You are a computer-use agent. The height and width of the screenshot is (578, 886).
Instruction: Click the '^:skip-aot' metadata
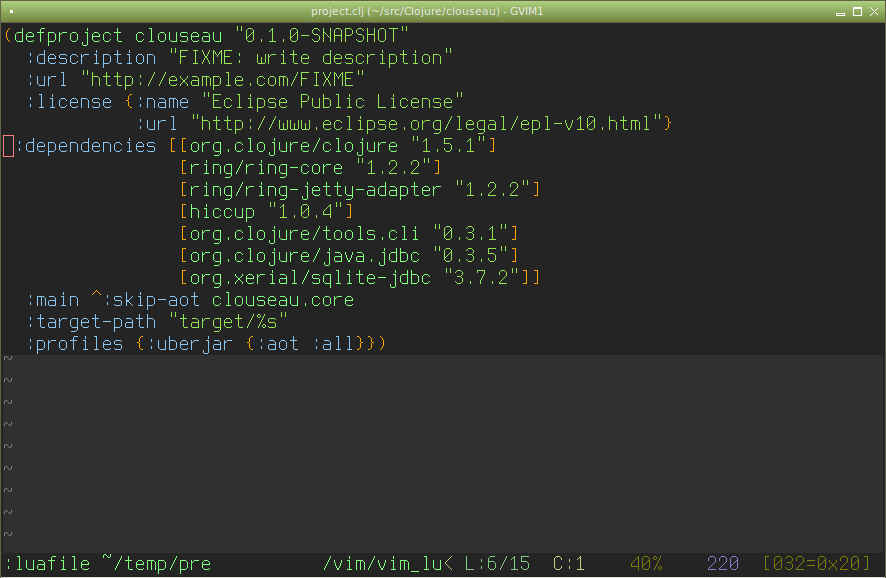tap(145, 301)
